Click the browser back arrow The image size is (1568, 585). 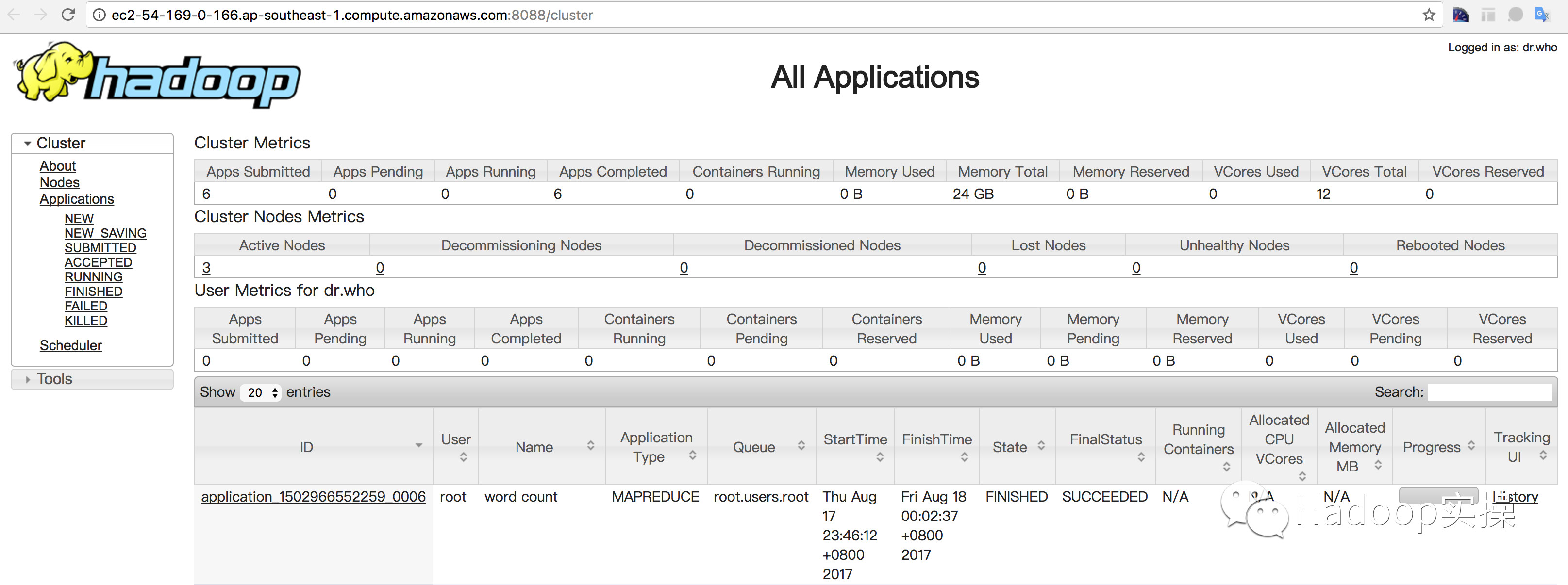coord(14,15)
